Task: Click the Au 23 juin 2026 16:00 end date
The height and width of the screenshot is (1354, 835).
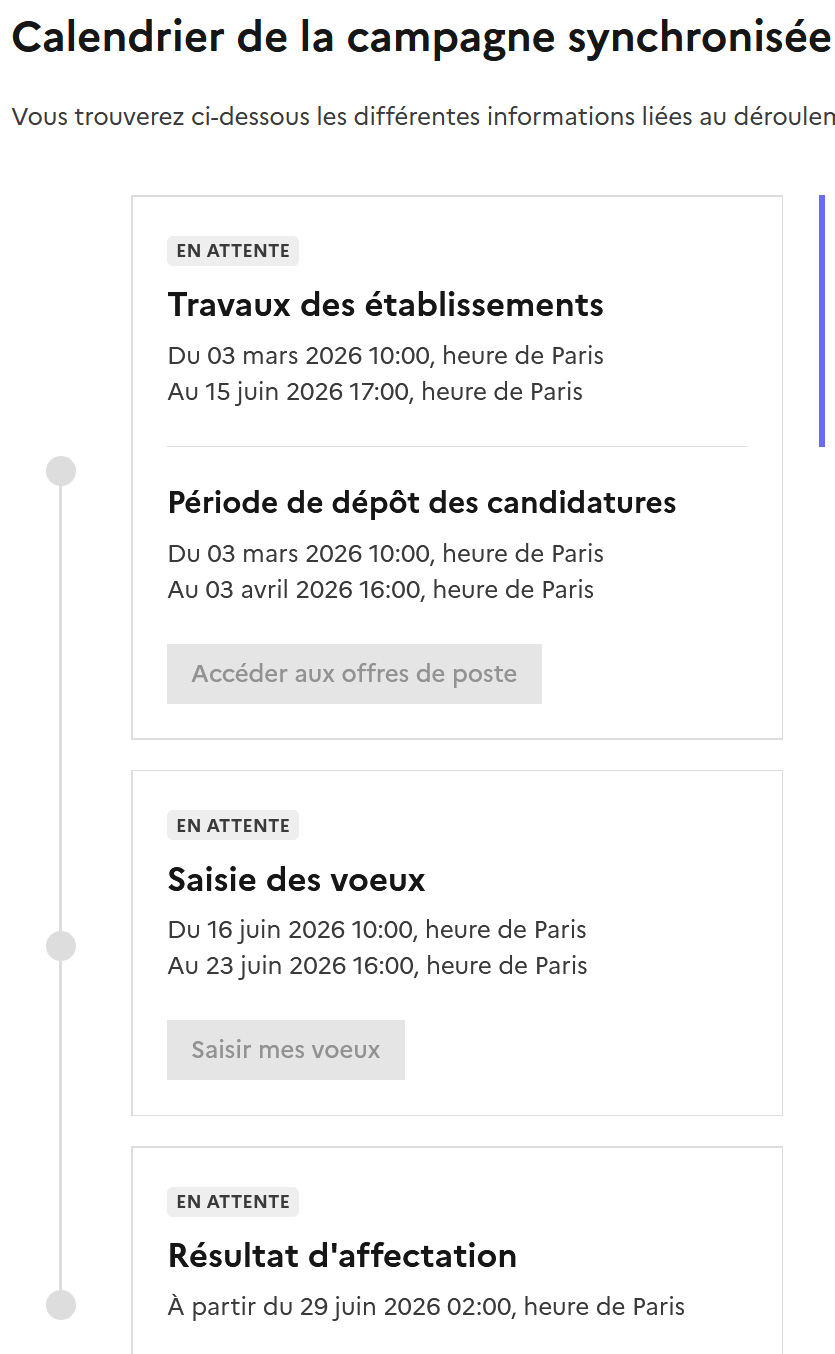Action: pyautogui.click(x=377, y=966)
